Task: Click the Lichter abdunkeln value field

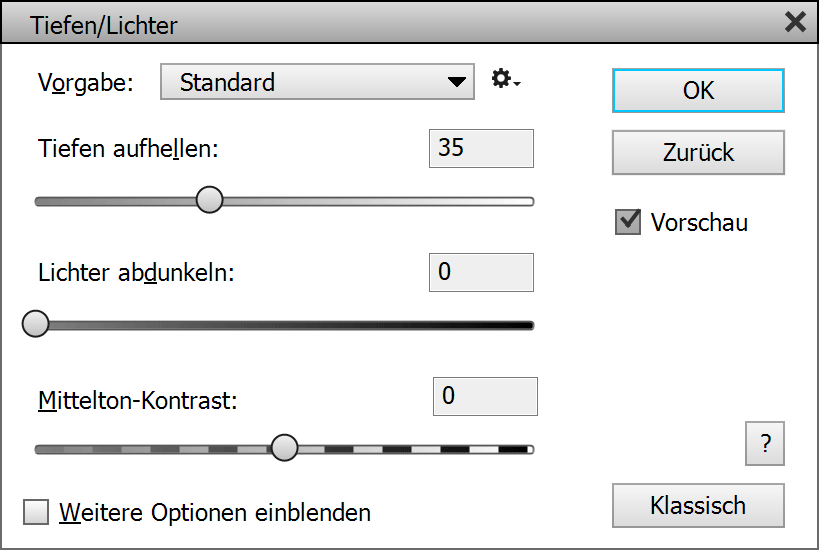Action: pos(481,272)
